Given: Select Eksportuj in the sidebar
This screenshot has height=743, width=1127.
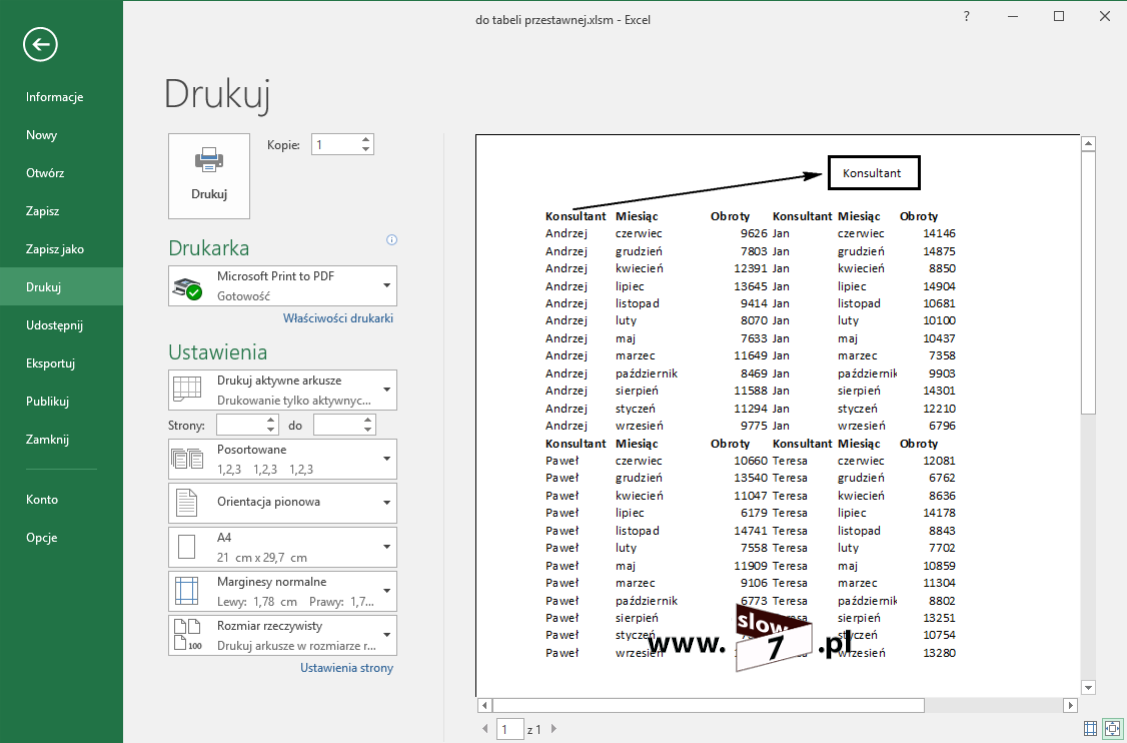Looking at the screenshot, I should [x=61, y=363].
